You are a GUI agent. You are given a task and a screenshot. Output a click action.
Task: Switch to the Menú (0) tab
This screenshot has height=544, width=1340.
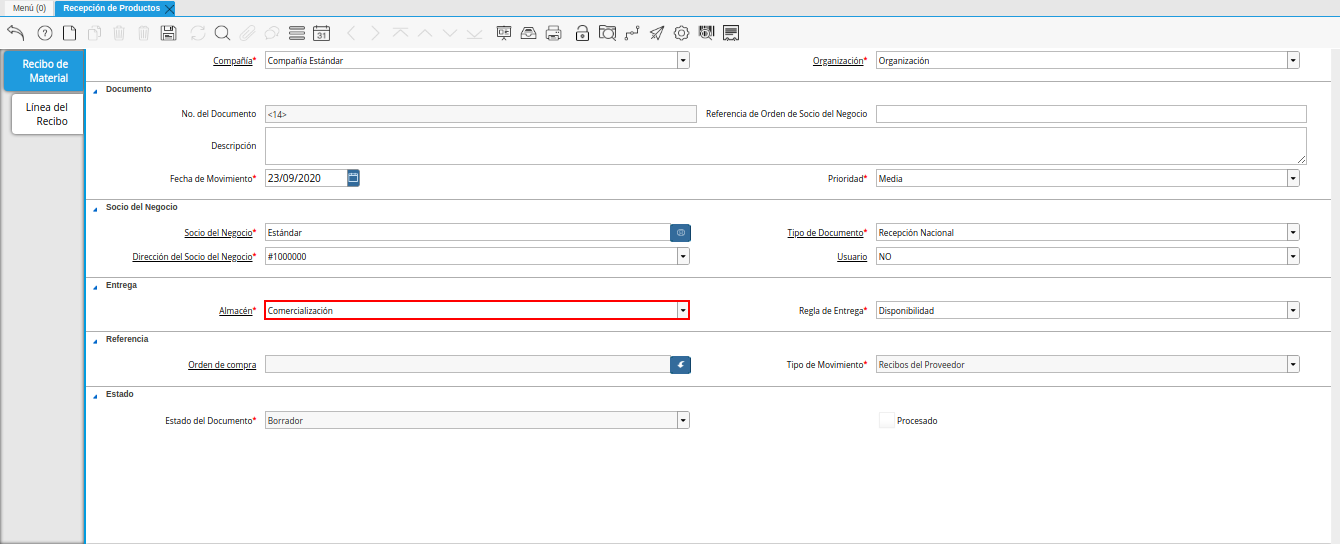[29, 7]
